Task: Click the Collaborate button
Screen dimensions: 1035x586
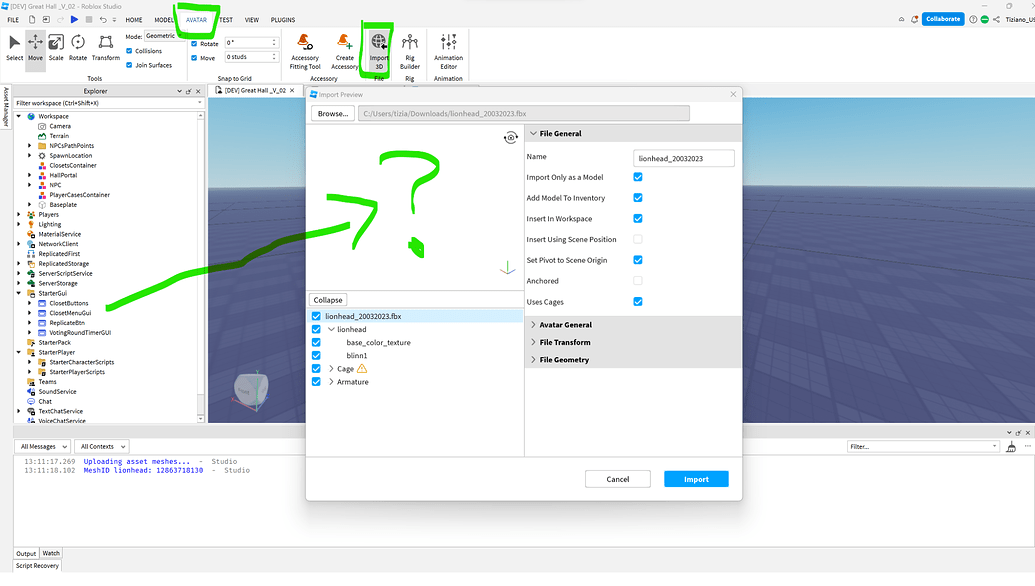Action: pyautogui.click(x=943, y=19)
